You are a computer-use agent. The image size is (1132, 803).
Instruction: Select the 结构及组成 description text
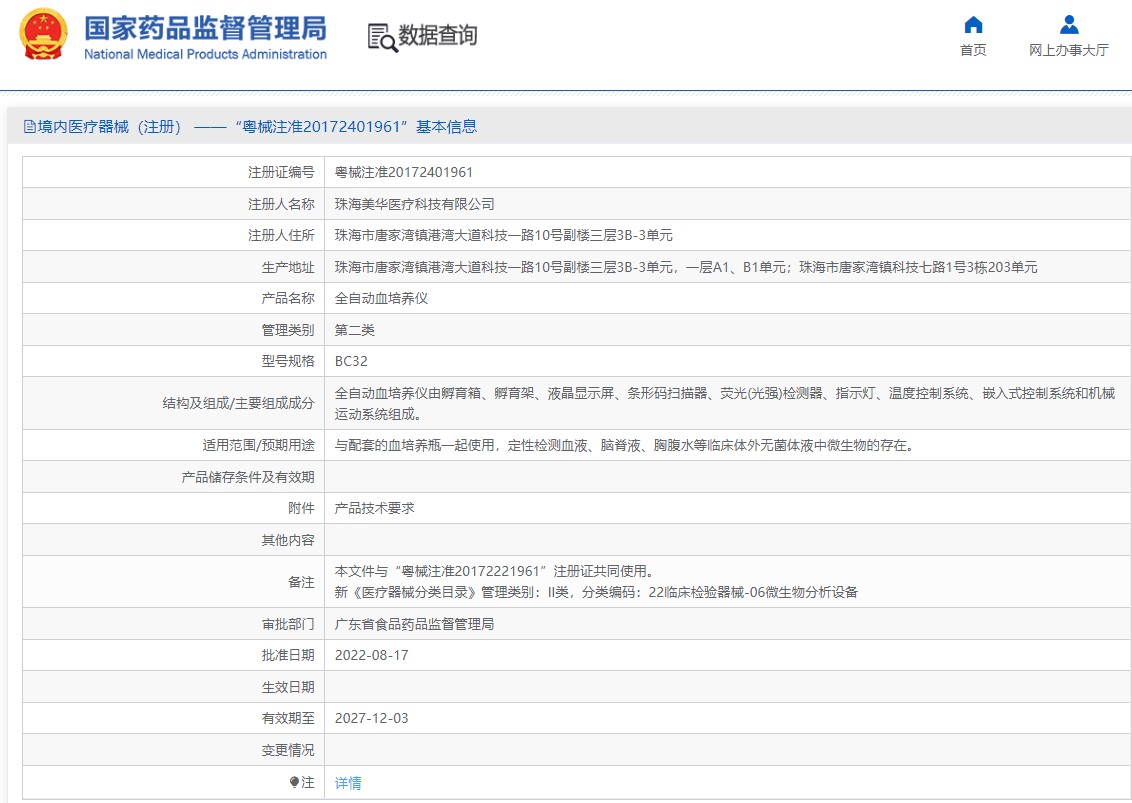coord(725,404)
